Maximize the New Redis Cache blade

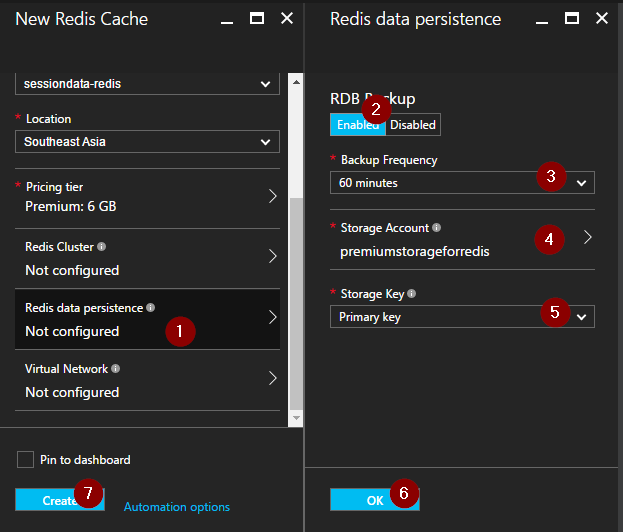click(x=257, y=18)
